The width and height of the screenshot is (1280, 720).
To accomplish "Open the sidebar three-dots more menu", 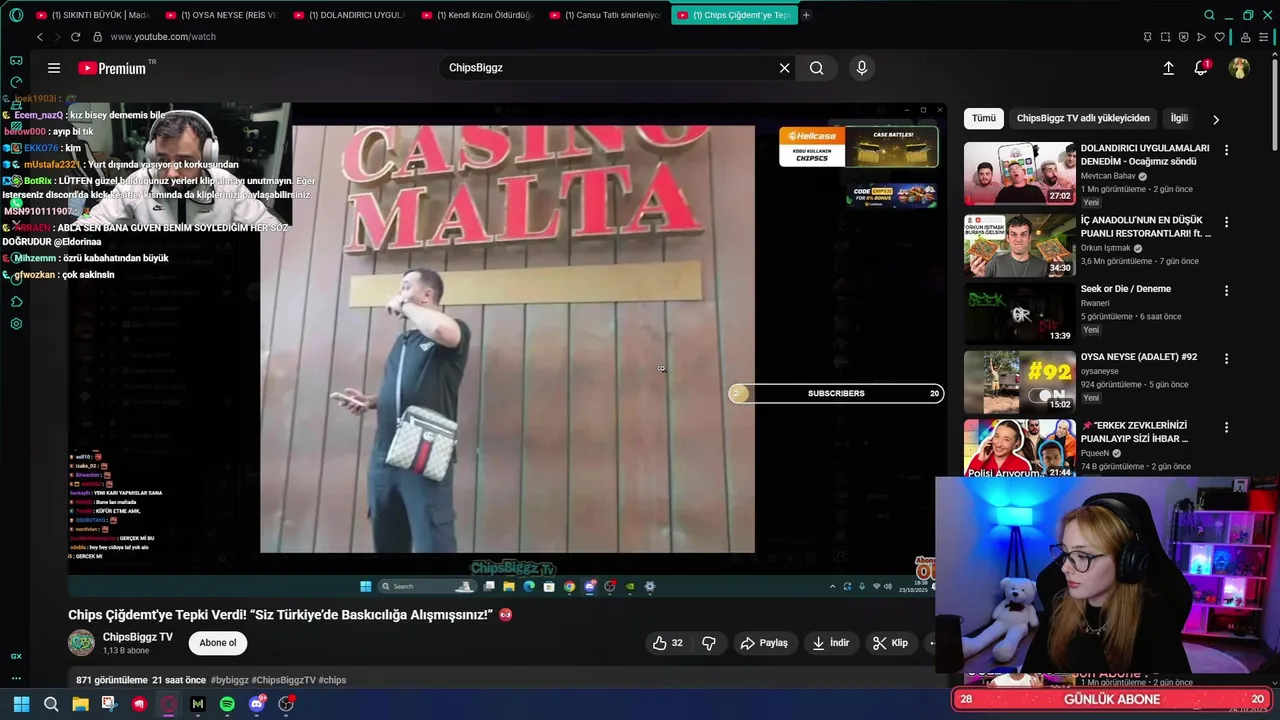I will click(x=16, y=677).
